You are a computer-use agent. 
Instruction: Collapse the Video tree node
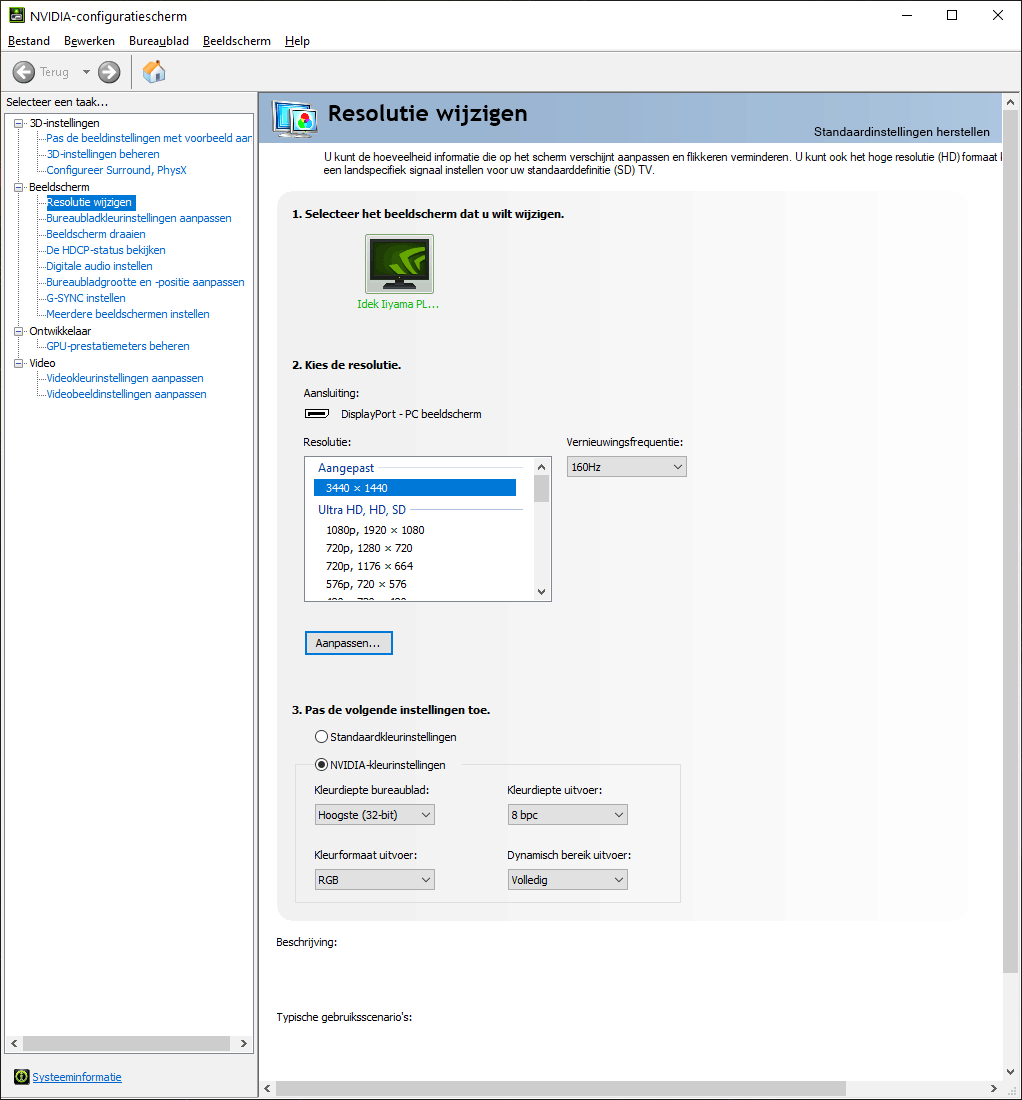(x=19, y=363)
